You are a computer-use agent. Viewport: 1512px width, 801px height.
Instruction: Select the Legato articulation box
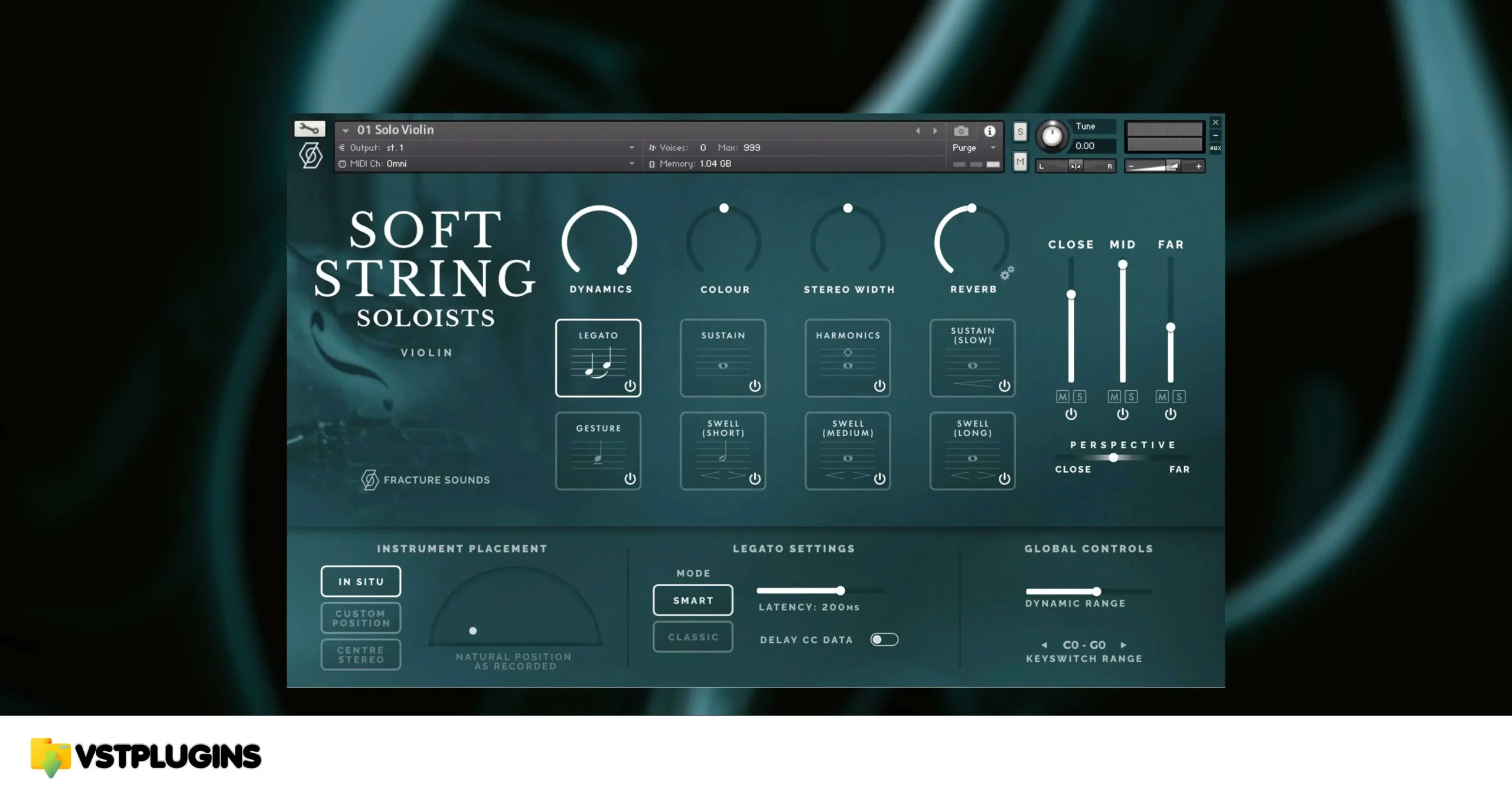coord(598,358)
